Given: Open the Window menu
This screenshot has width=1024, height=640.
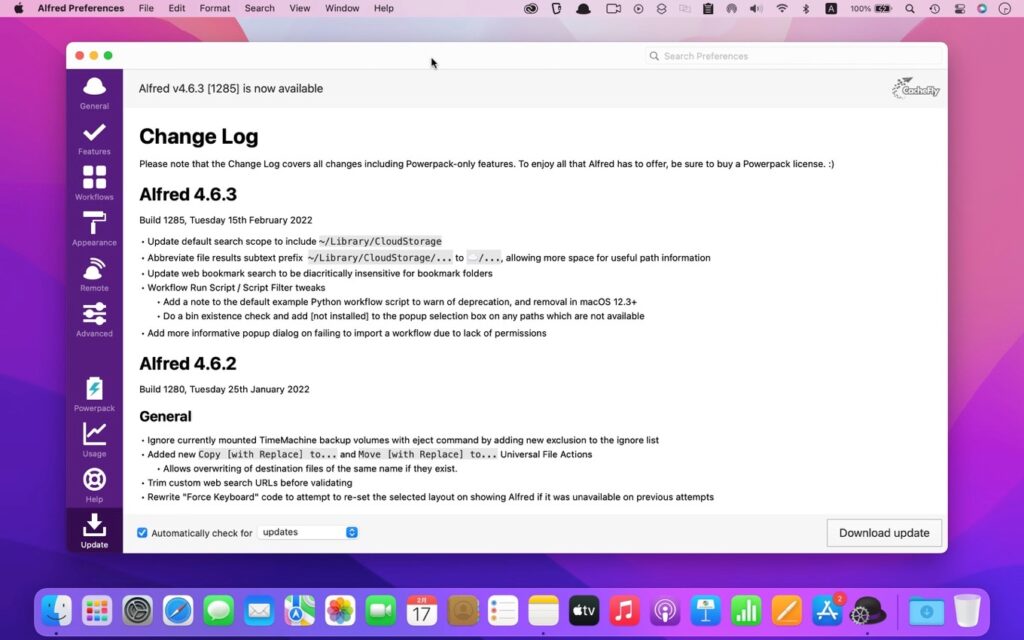Looking at the screenshot, I should coord(342,8).
